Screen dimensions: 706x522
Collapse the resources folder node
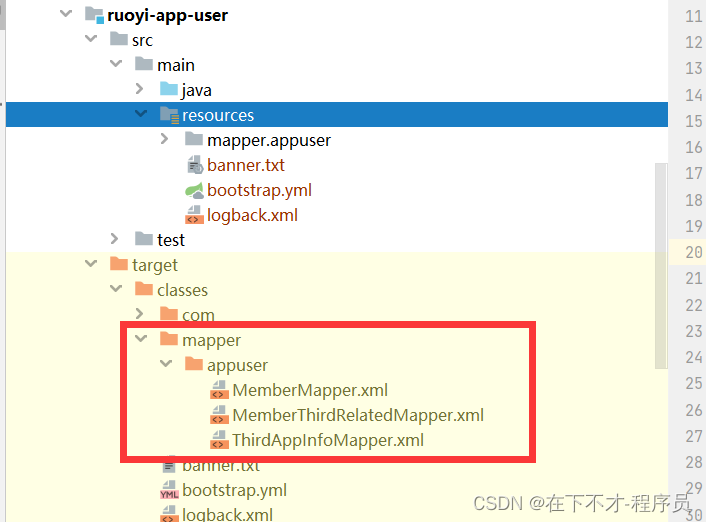coord(141,113)
